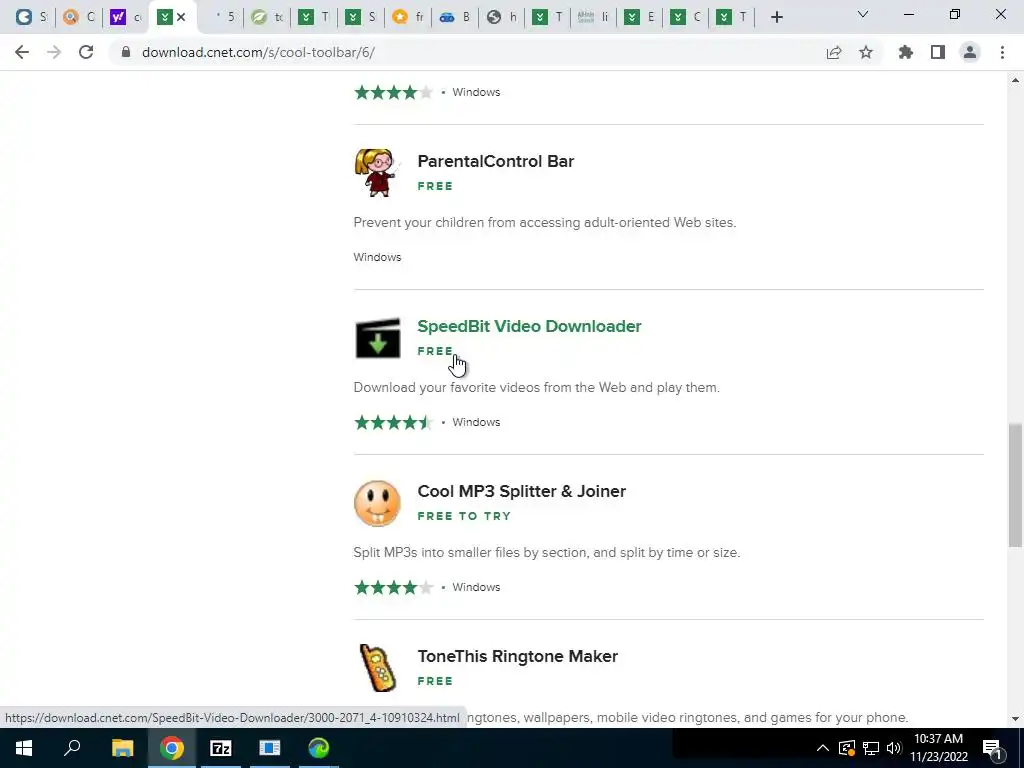Switch to the tab labeled 5
The image size is (1024, 768).
224,17
